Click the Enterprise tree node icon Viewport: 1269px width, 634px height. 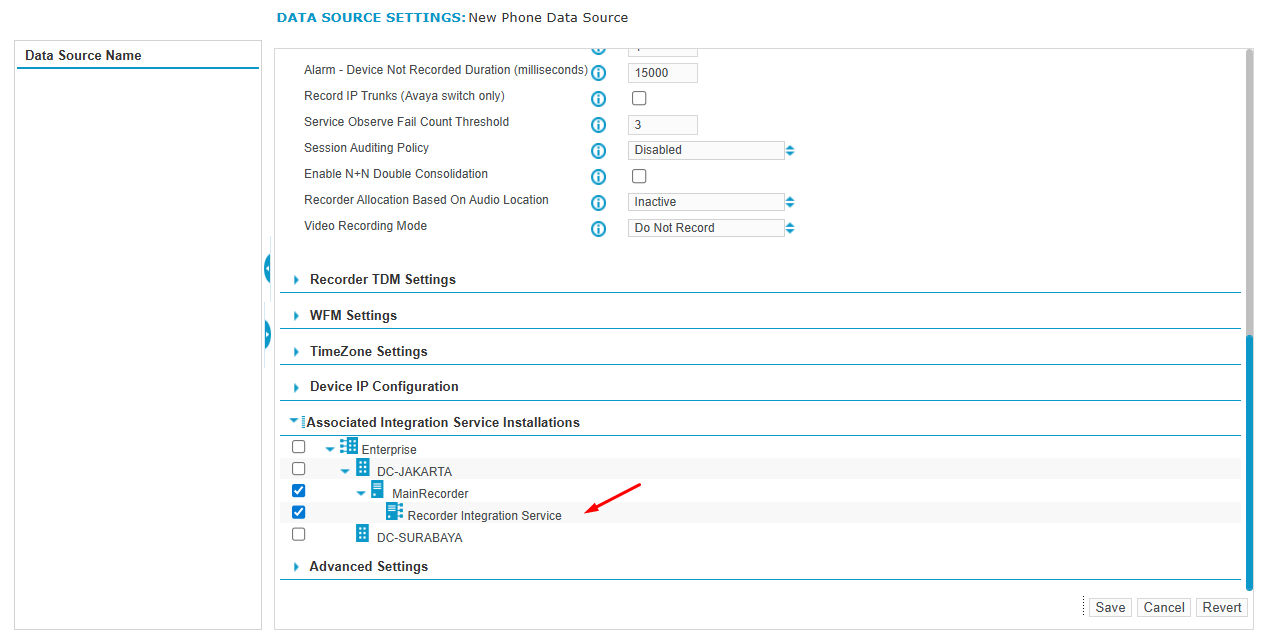point(348,446)
